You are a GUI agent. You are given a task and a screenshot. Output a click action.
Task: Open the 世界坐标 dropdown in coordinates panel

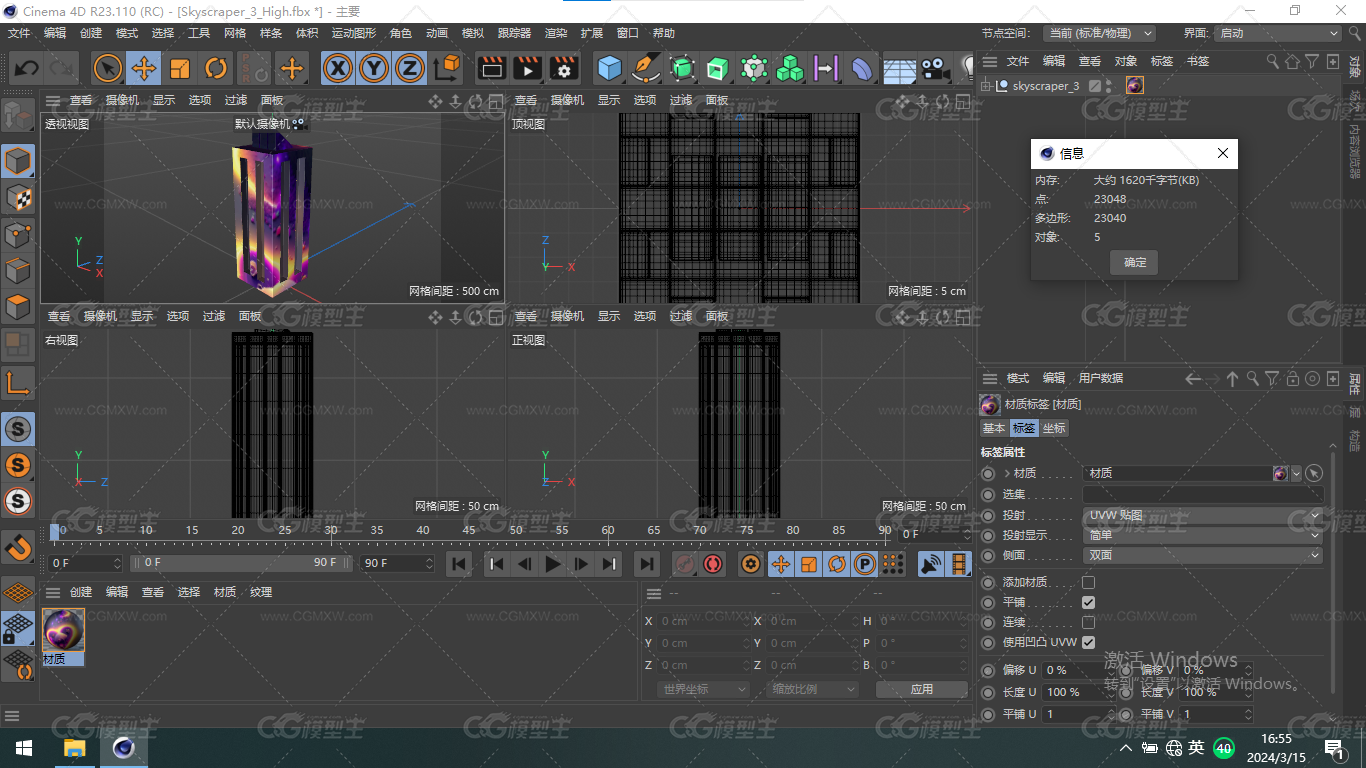[x=704, y=689]
